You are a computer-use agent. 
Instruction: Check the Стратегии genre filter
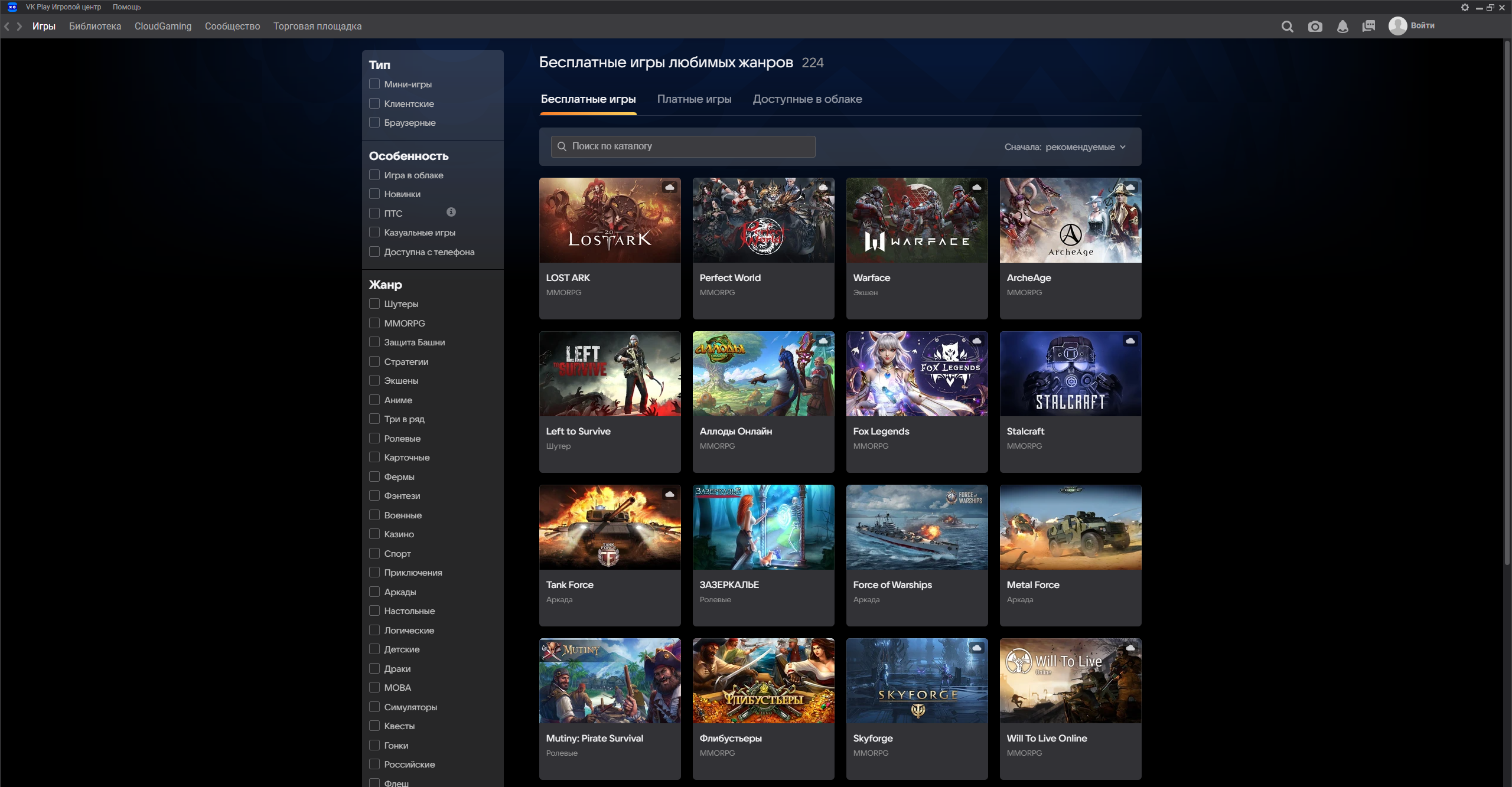(374, 361)
